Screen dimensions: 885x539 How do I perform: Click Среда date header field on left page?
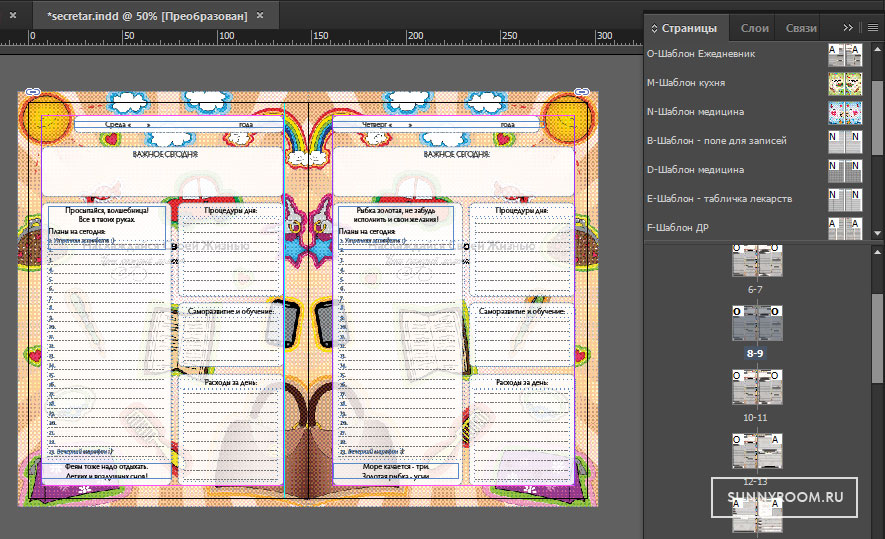(178, 124)
